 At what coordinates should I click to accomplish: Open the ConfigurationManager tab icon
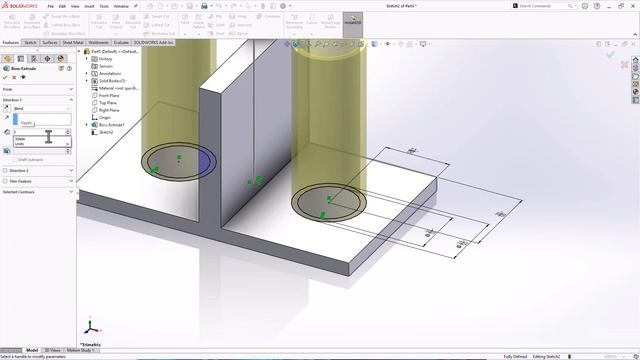pos(34,59)
